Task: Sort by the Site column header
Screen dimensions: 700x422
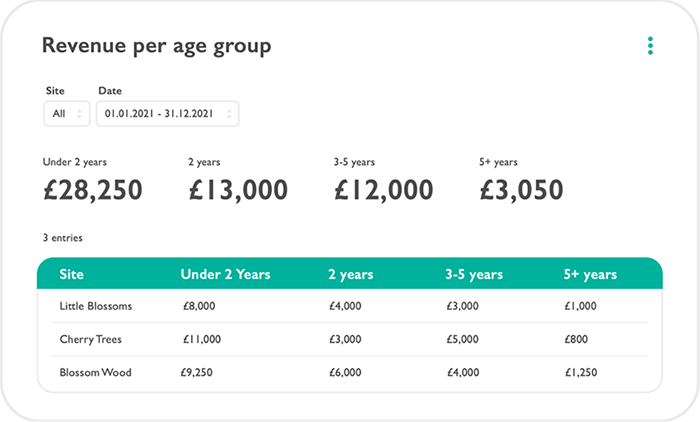Action: click(x=71, y=274)
